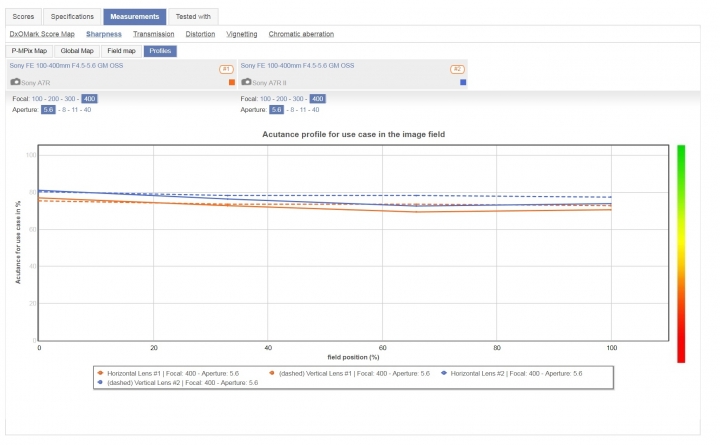Go to Transmission measurements
Image resolution: width=720 pixels, height=445 pixels.
coord(153,34)
